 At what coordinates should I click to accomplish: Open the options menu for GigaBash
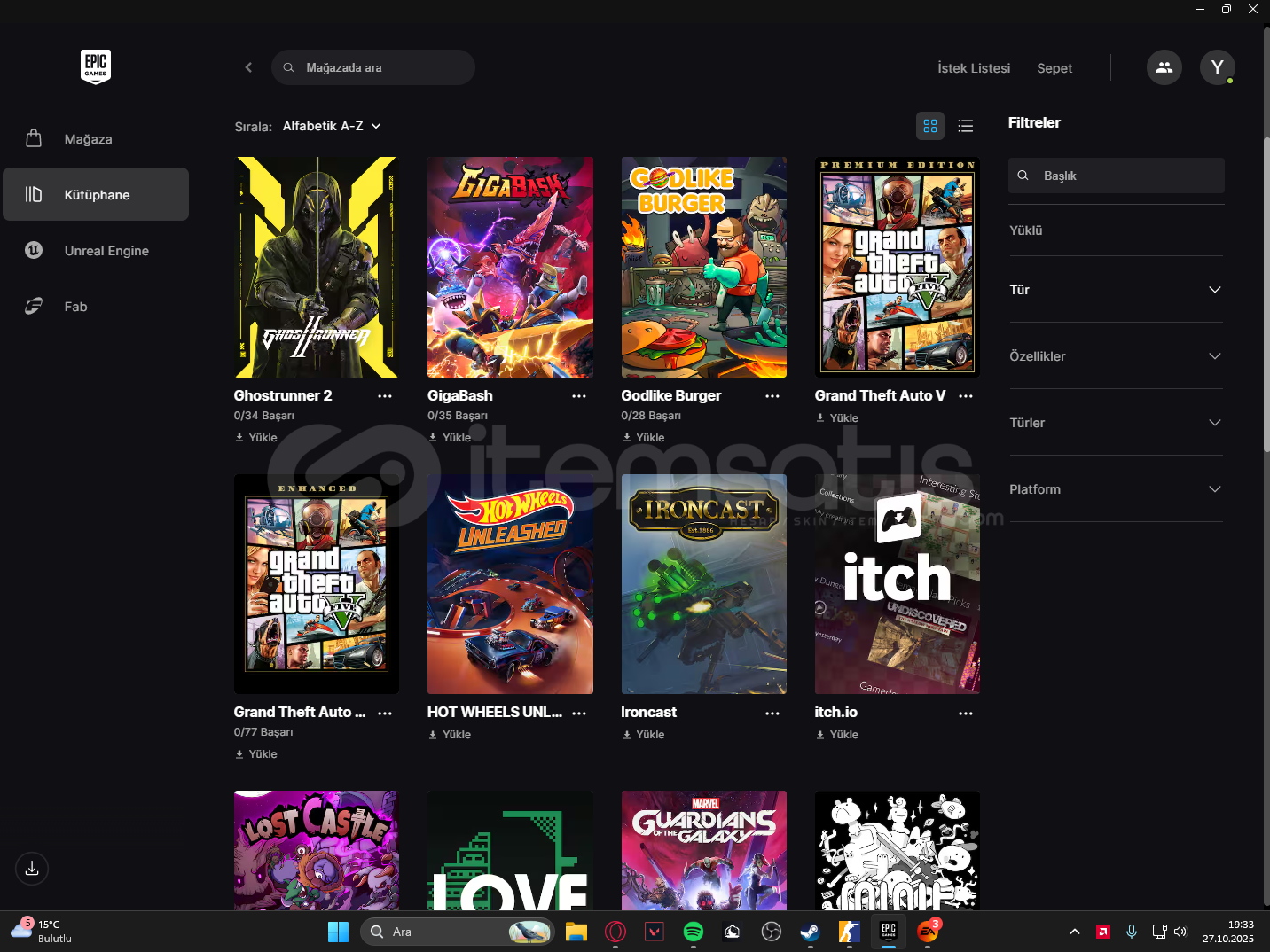[x=579, y=396]
